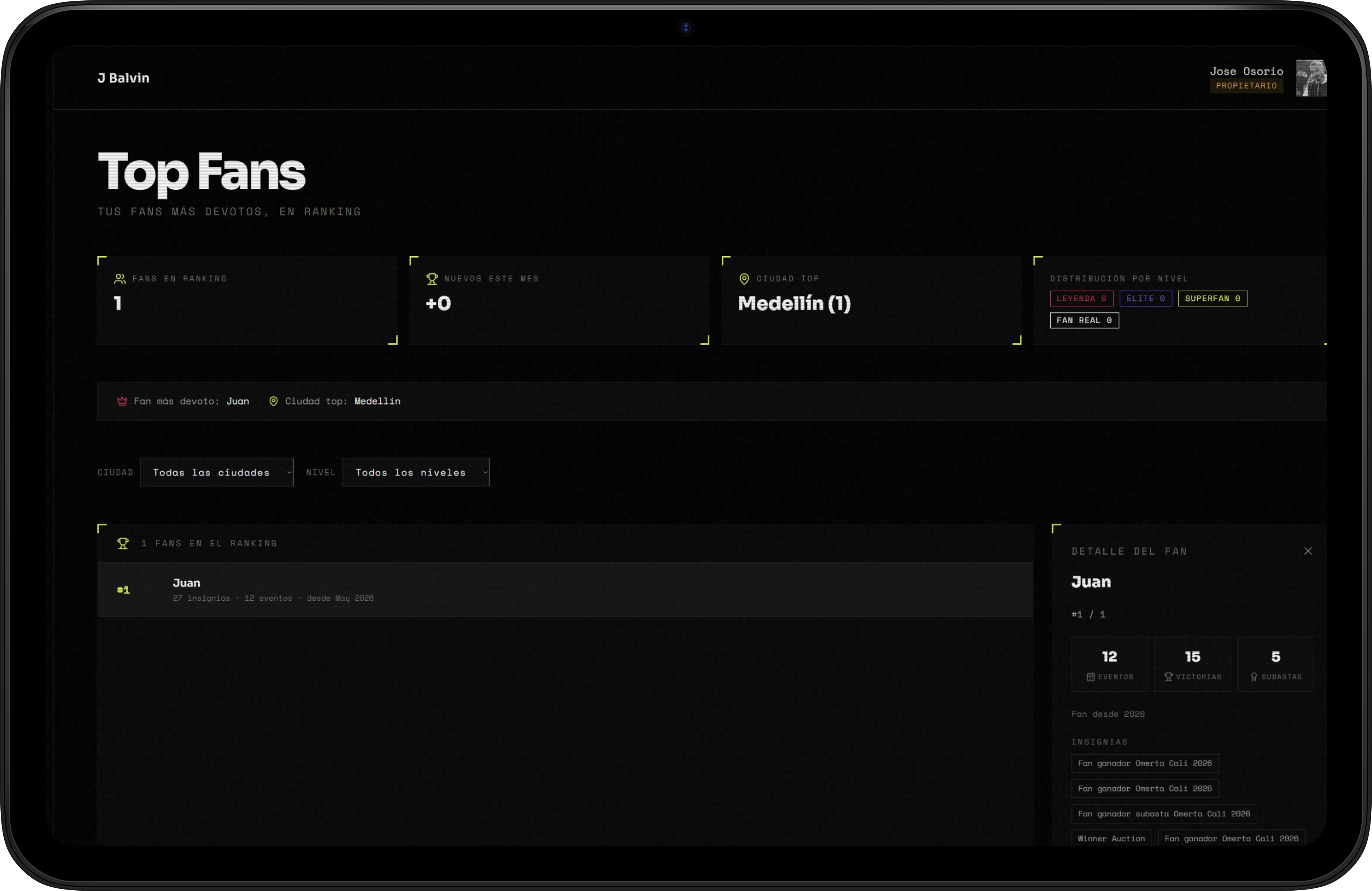Click Juan's name in the fan detail panel
Viewport: 1372px width, 891px height.
pos(1091,582)
